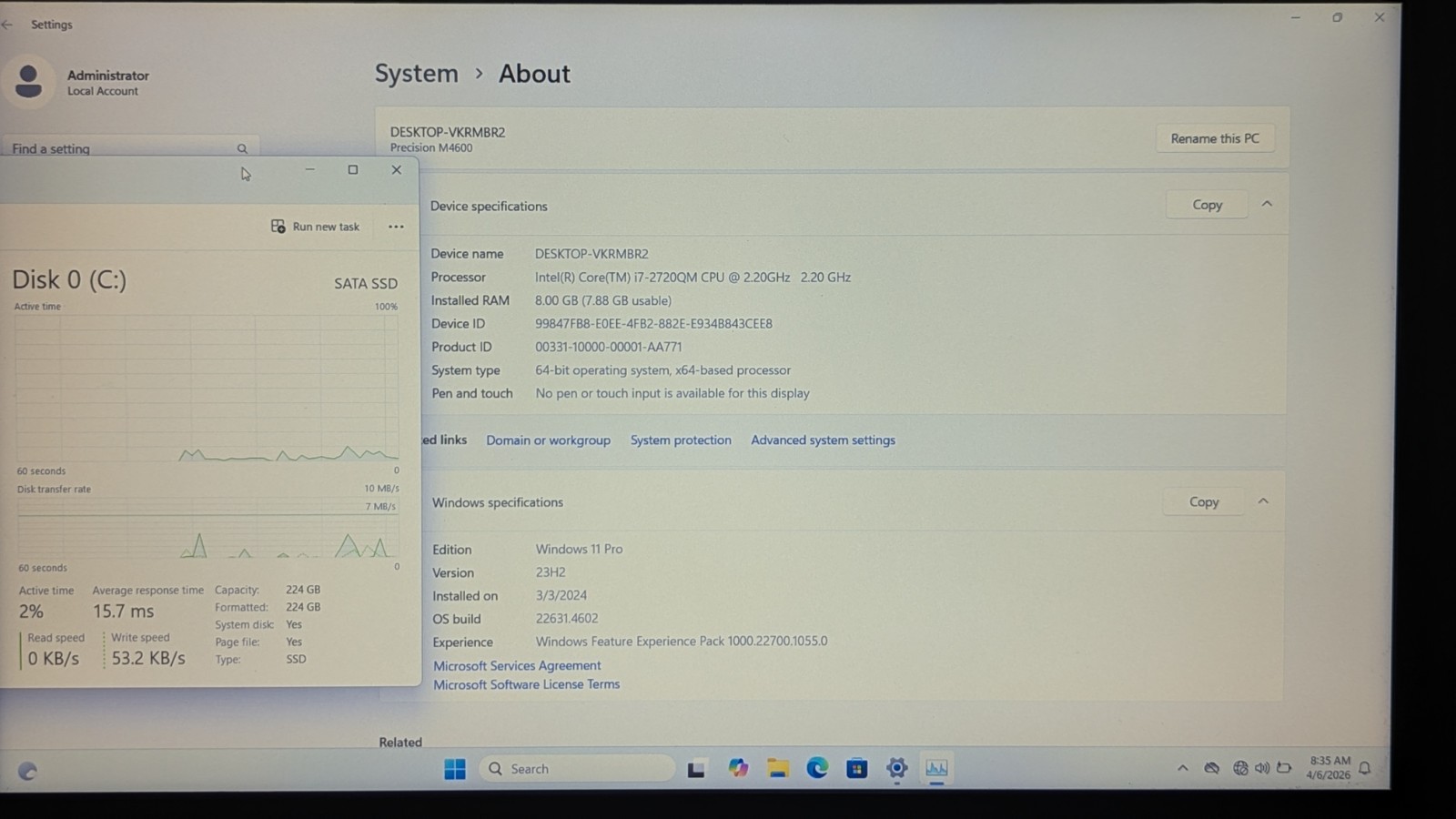The height and width of the screenshot is (819, 1456).
Task: Select the OS build '22631.4602'
Action: click(x=566, y=619)
